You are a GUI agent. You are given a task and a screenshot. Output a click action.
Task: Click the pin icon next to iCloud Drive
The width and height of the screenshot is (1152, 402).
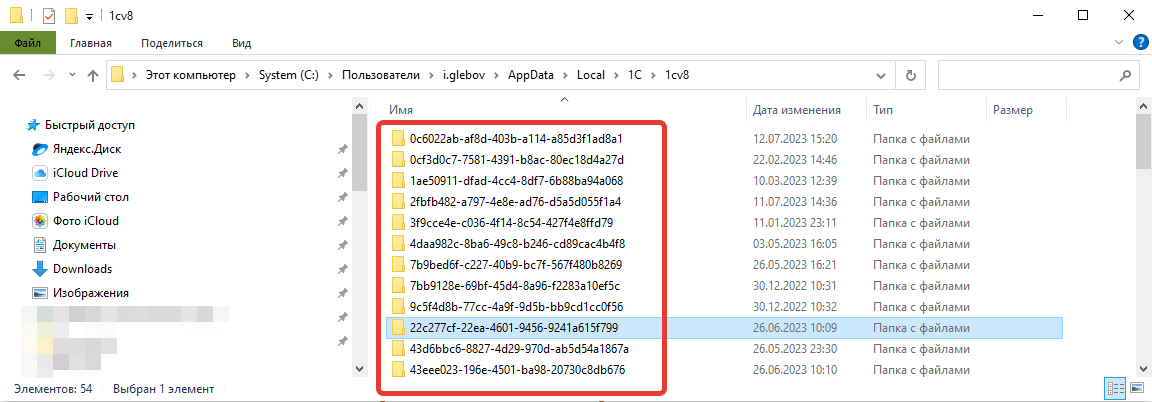point(342,173)
